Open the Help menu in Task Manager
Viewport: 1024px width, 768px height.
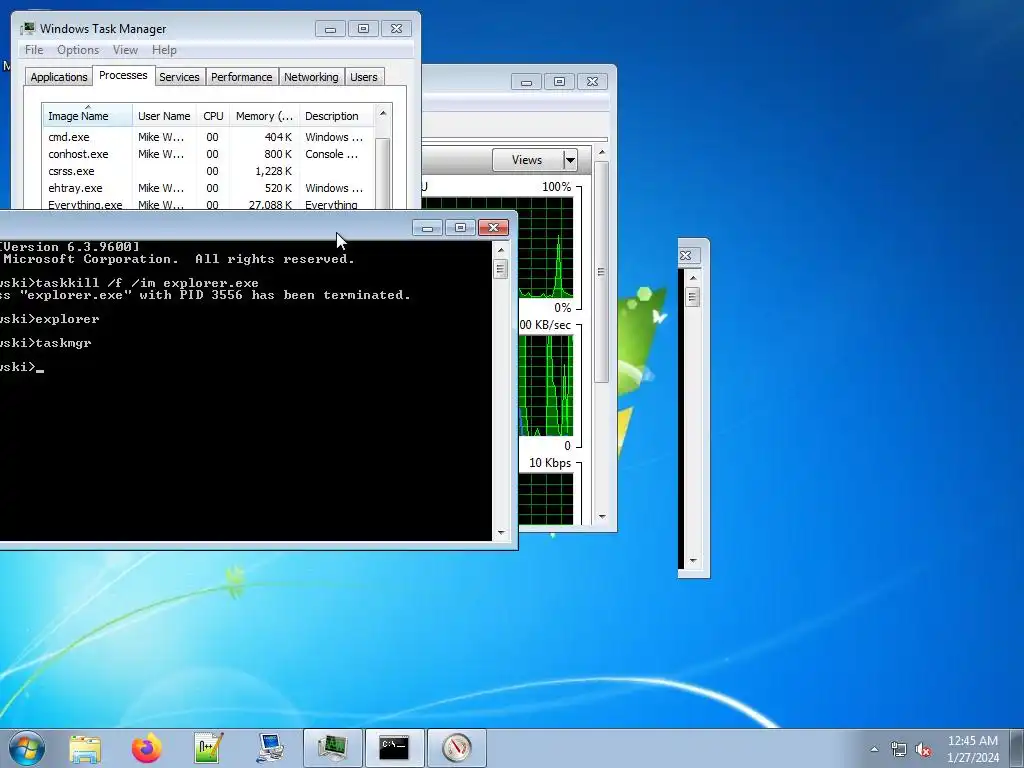(164, 50)
